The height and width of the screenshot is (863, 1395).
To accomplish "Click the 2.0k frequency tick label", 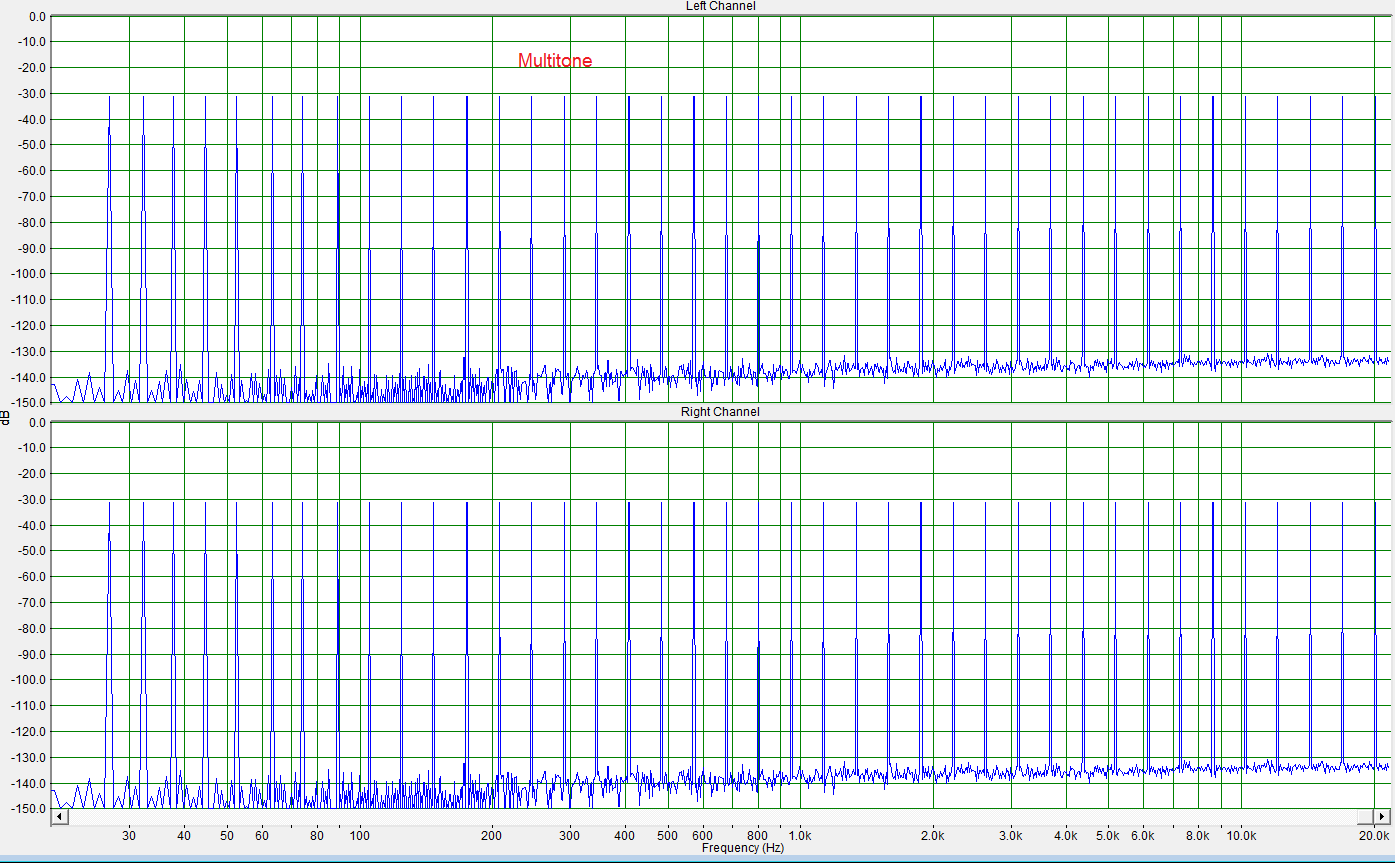I will (932, 835).
